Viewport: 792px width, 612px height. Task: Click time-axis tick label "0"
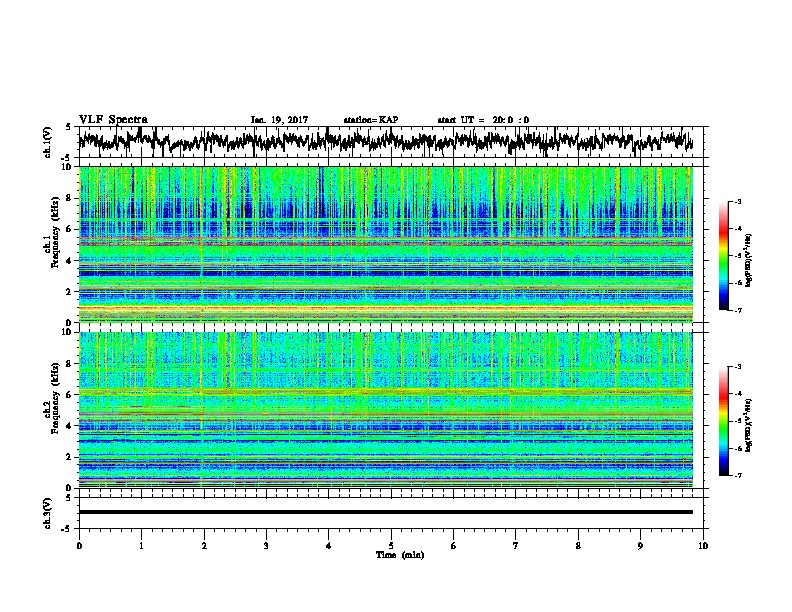tap(79, 546)
